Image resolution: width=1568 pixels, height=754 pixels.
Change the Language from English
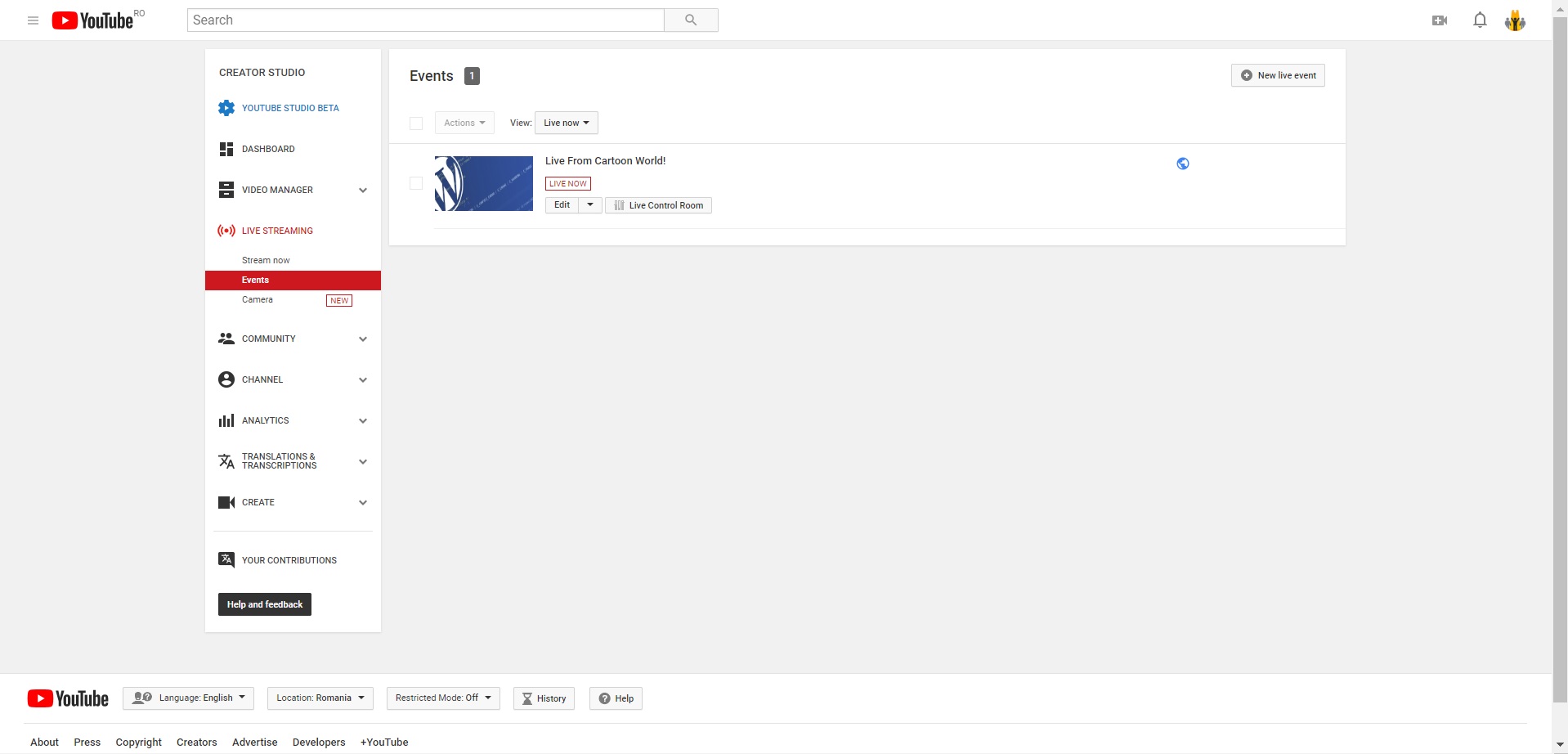(x=188, y=698)
